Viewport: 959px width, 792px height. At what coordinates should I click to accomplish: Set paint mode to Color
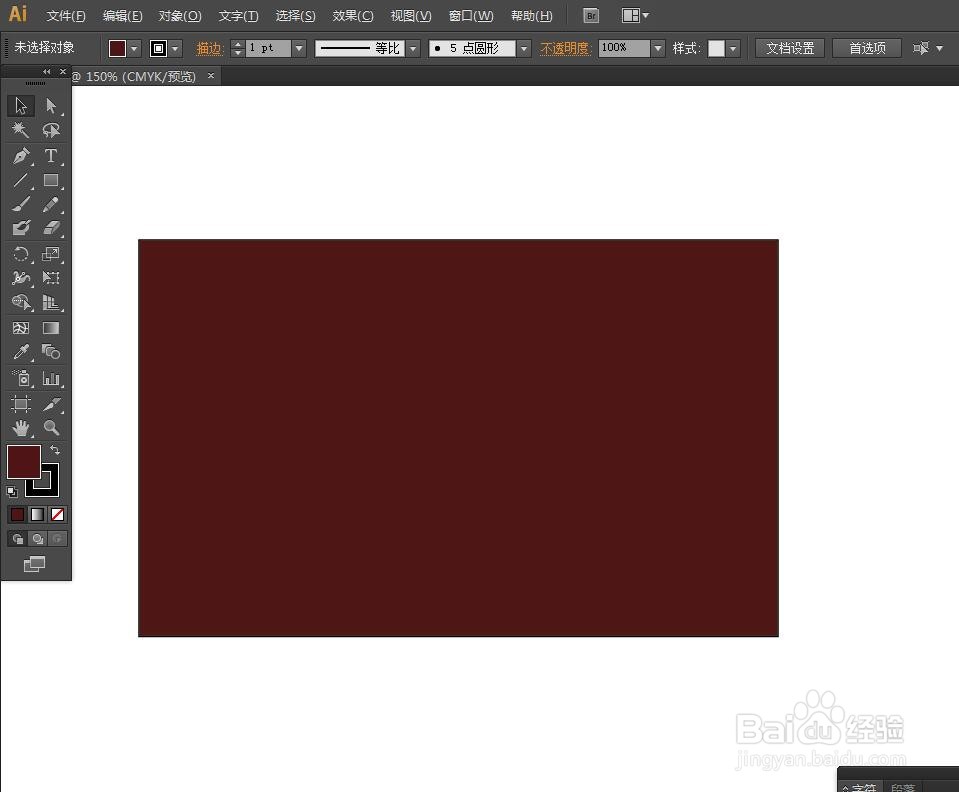[x=18, y=515]
